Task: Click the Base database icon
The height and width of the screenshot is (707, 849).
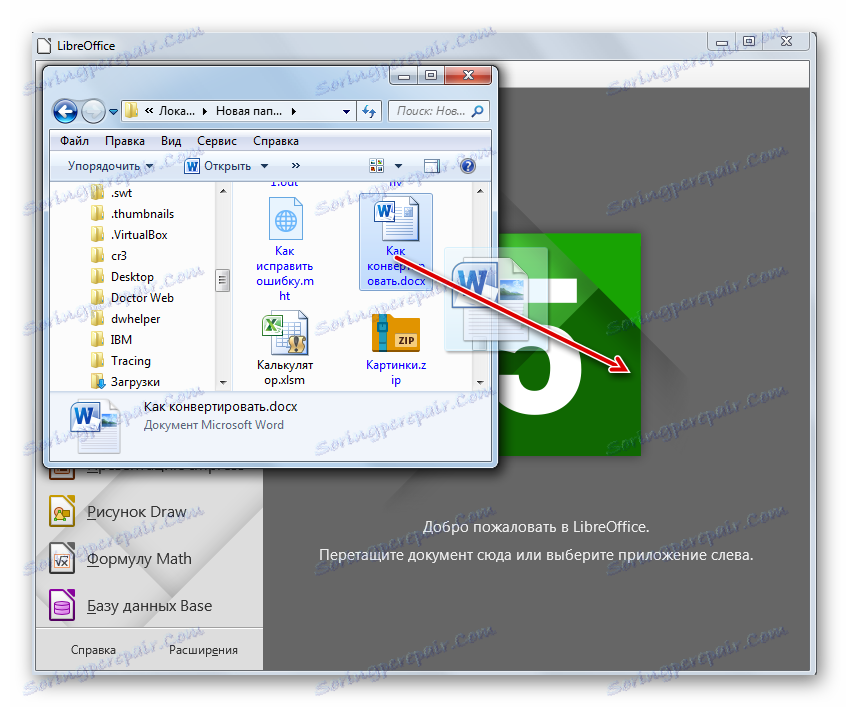Action: pyautogui.click(x=62, y=605)
